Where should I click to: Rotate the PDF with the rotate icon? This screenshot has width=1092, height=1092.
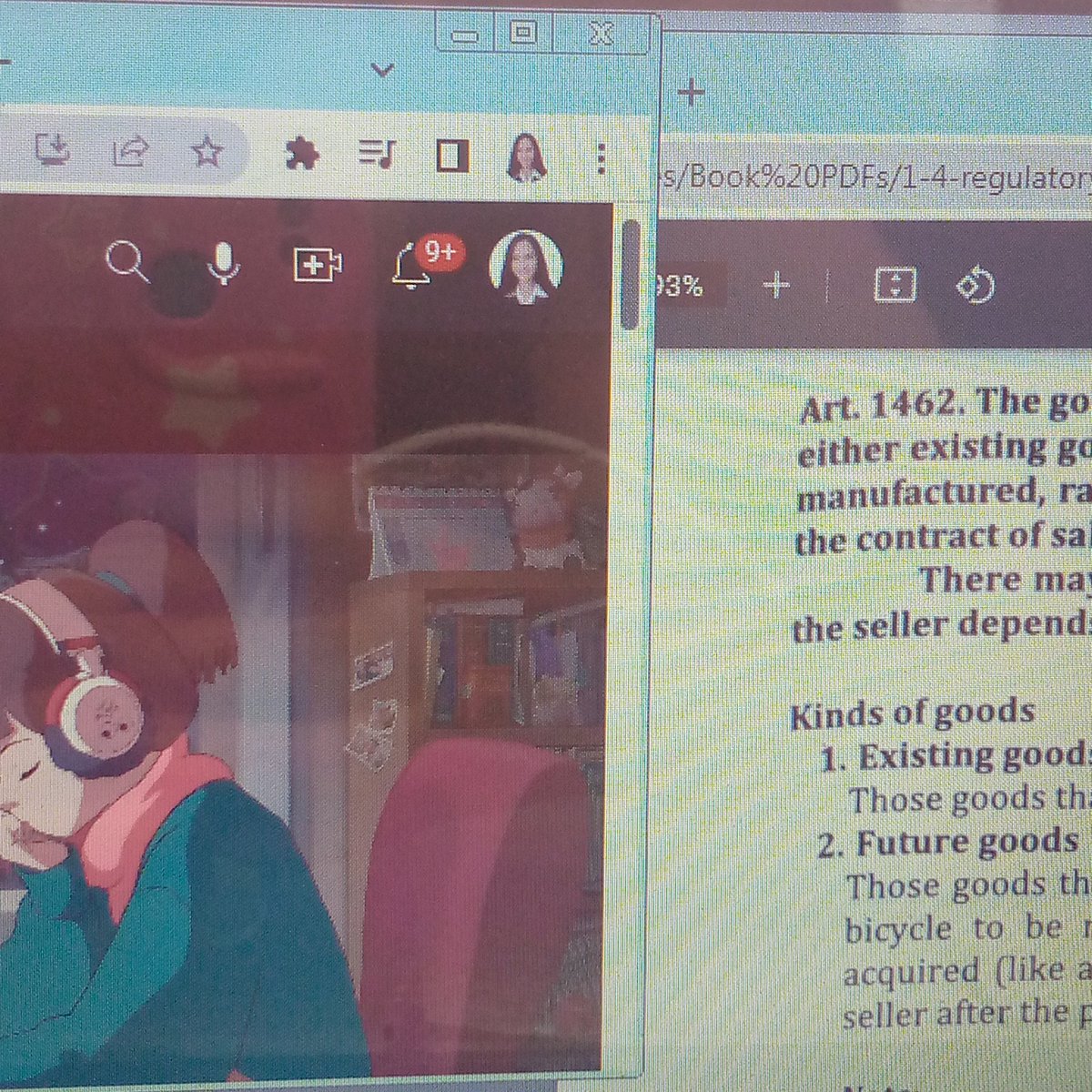975,287
